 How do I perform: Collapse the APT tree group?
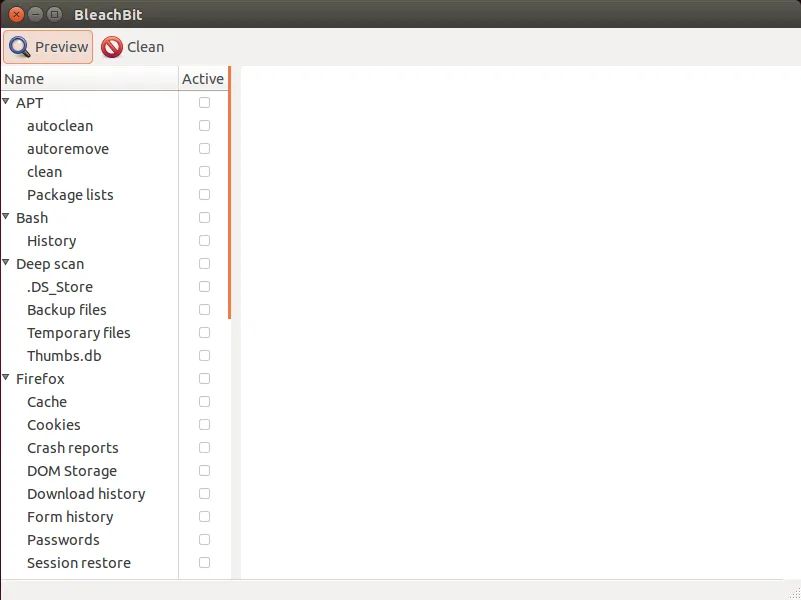click(x=6, y=102)
